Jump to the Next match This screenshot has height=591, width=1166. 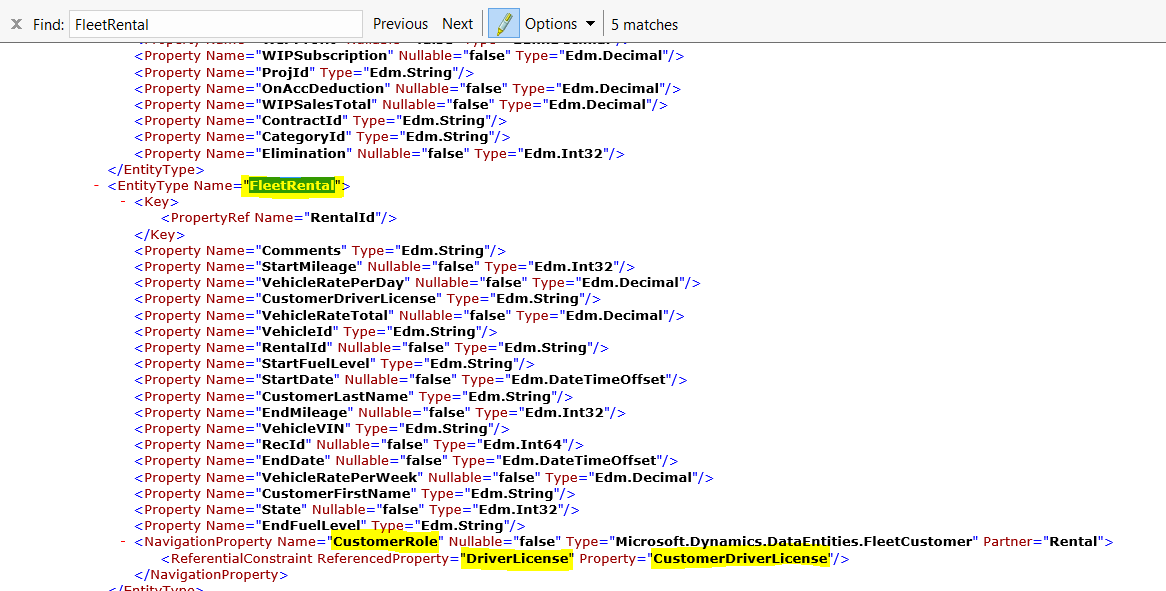pos(457,24)
